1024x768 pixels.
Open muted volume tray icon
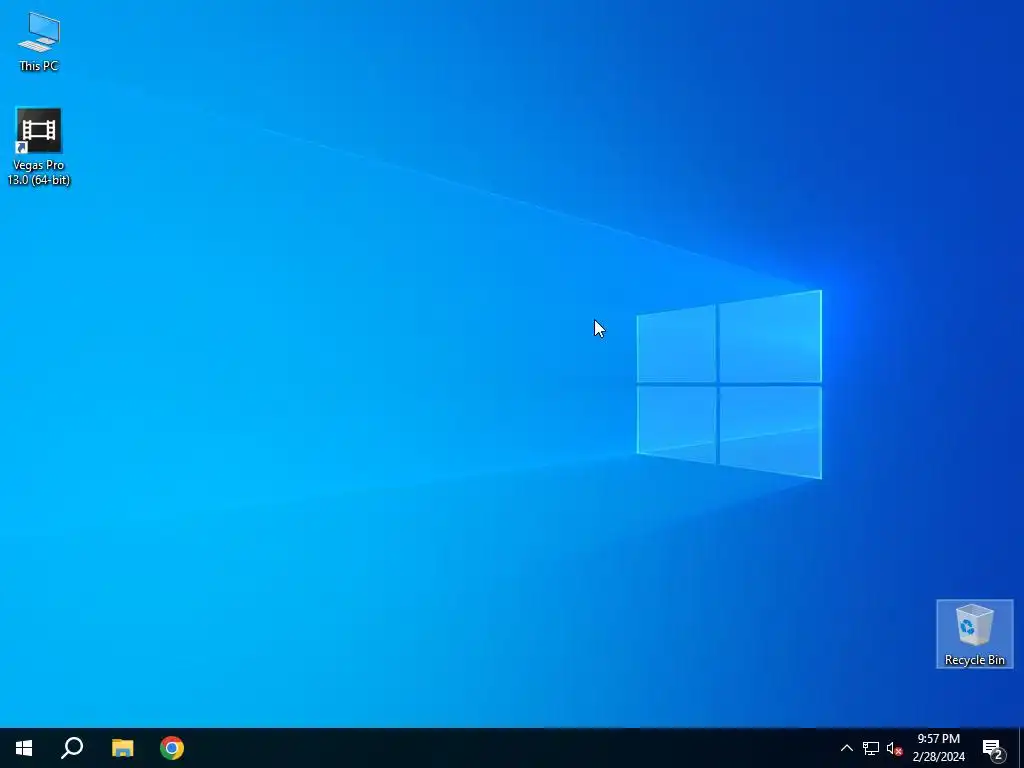[x=894, y=748]
